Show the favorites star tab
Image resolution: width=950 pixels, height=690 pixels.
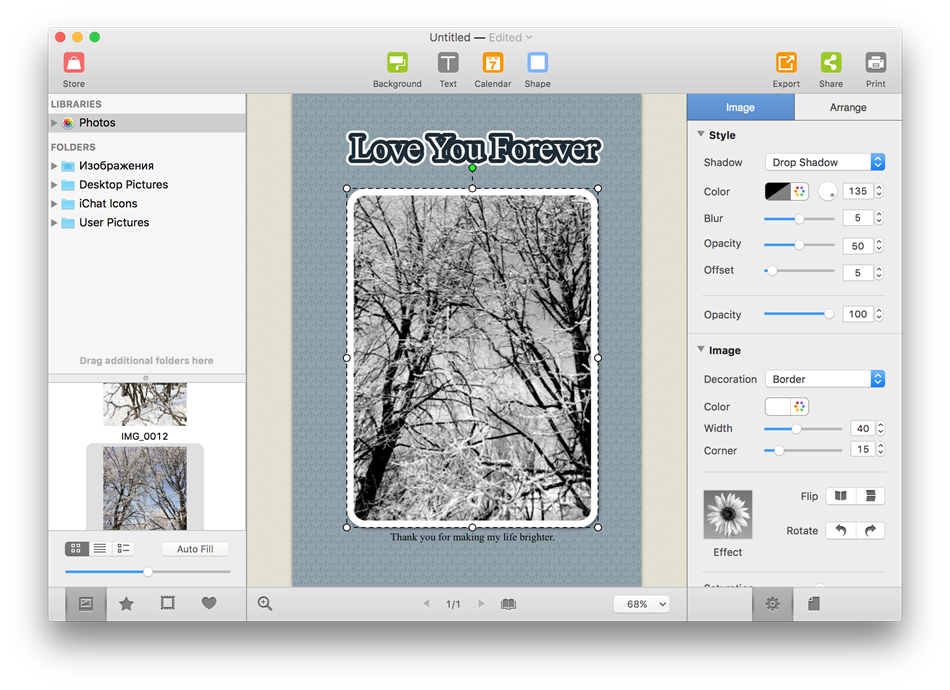tap(126, 603)
